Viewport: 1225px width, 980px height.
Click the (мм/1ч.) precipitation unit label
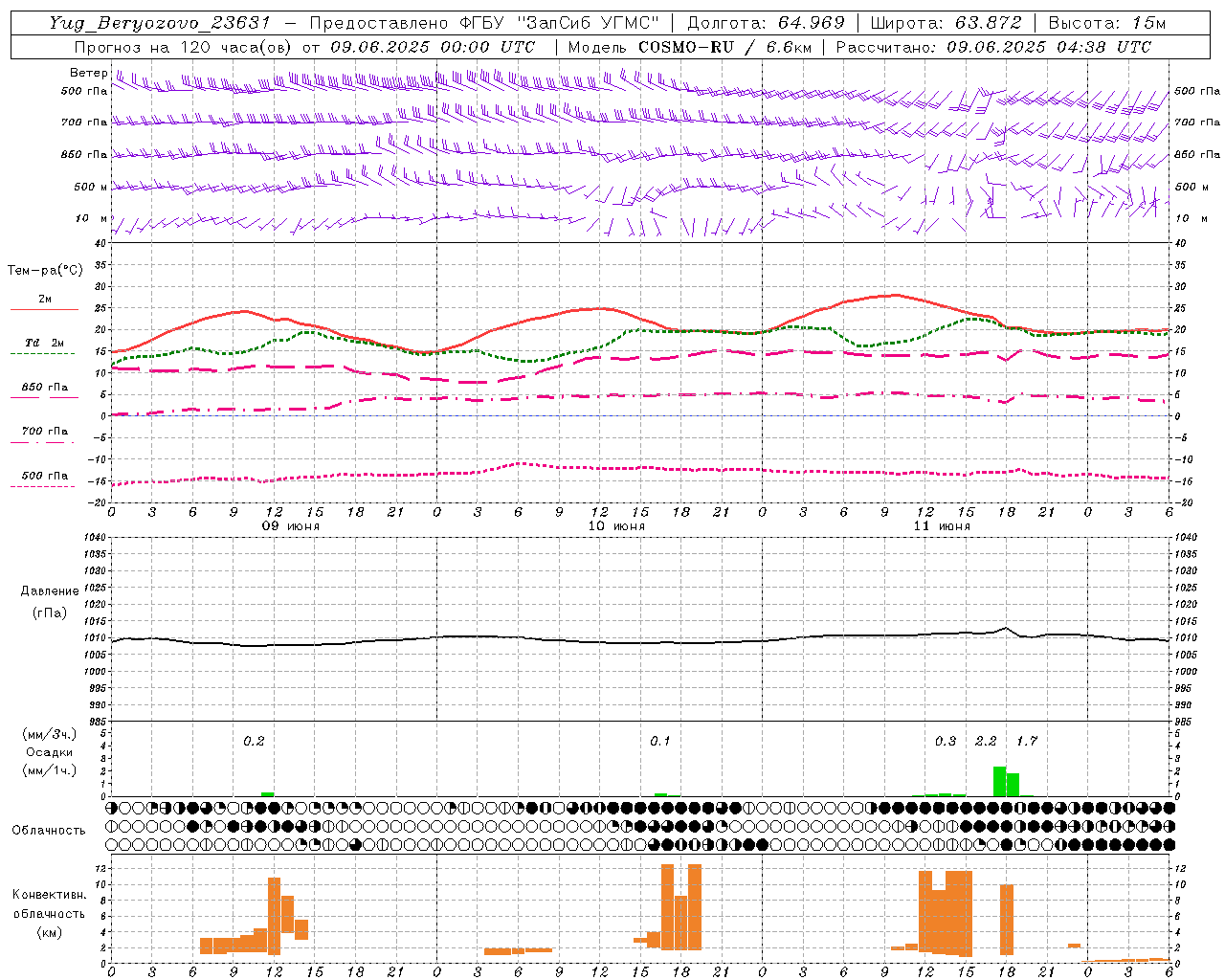click(50, 770)
